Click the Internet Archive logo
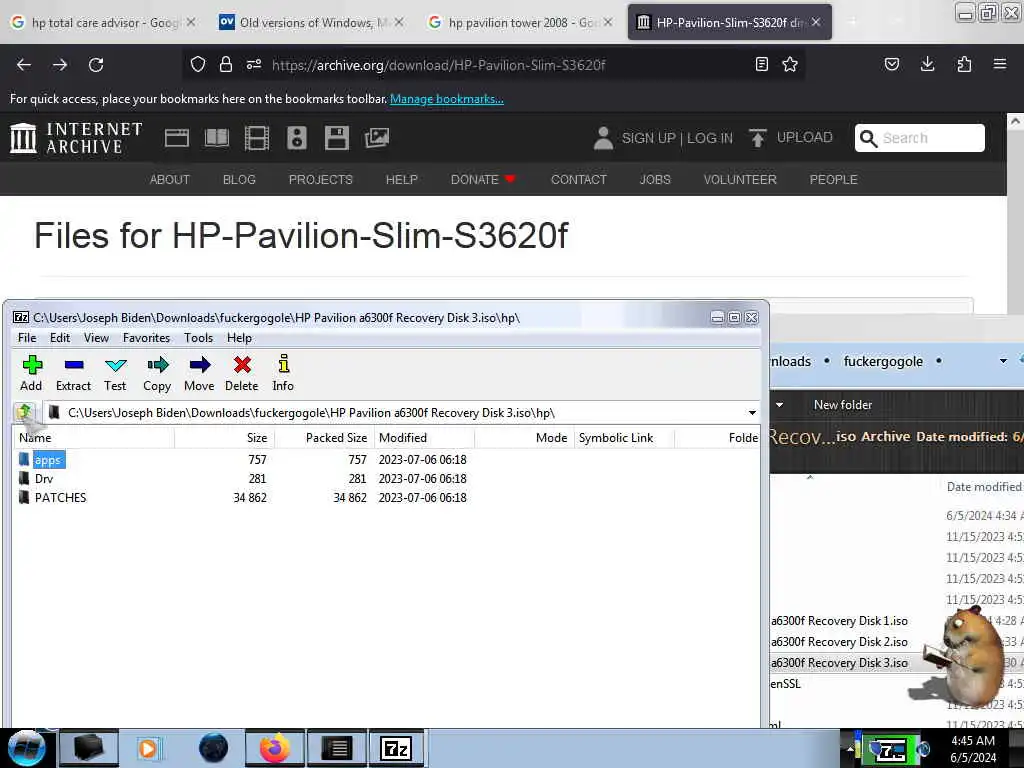 76,138
